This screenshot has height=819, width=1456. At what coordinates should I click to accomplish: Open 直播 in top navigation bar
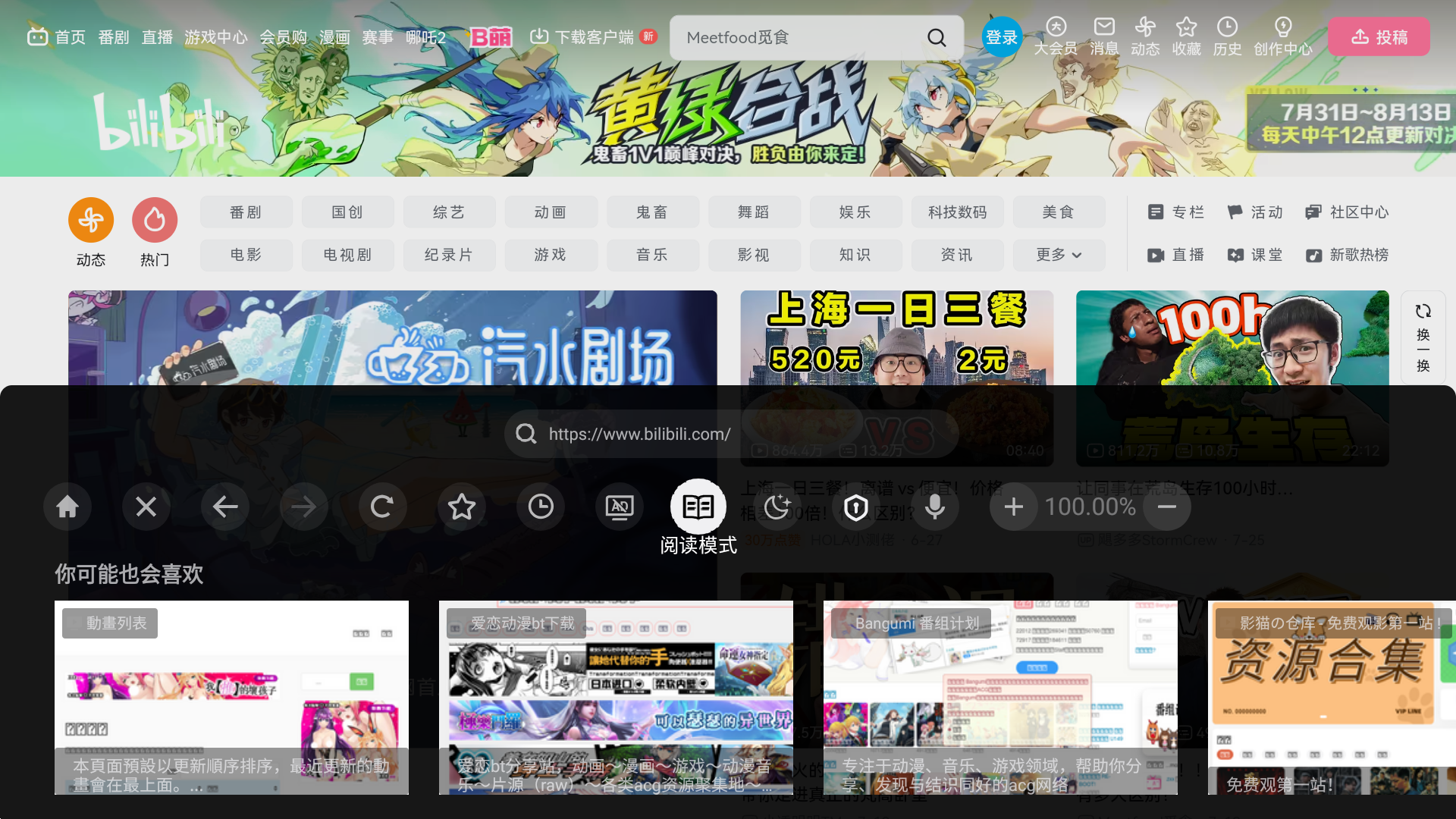tap(157, 37)
